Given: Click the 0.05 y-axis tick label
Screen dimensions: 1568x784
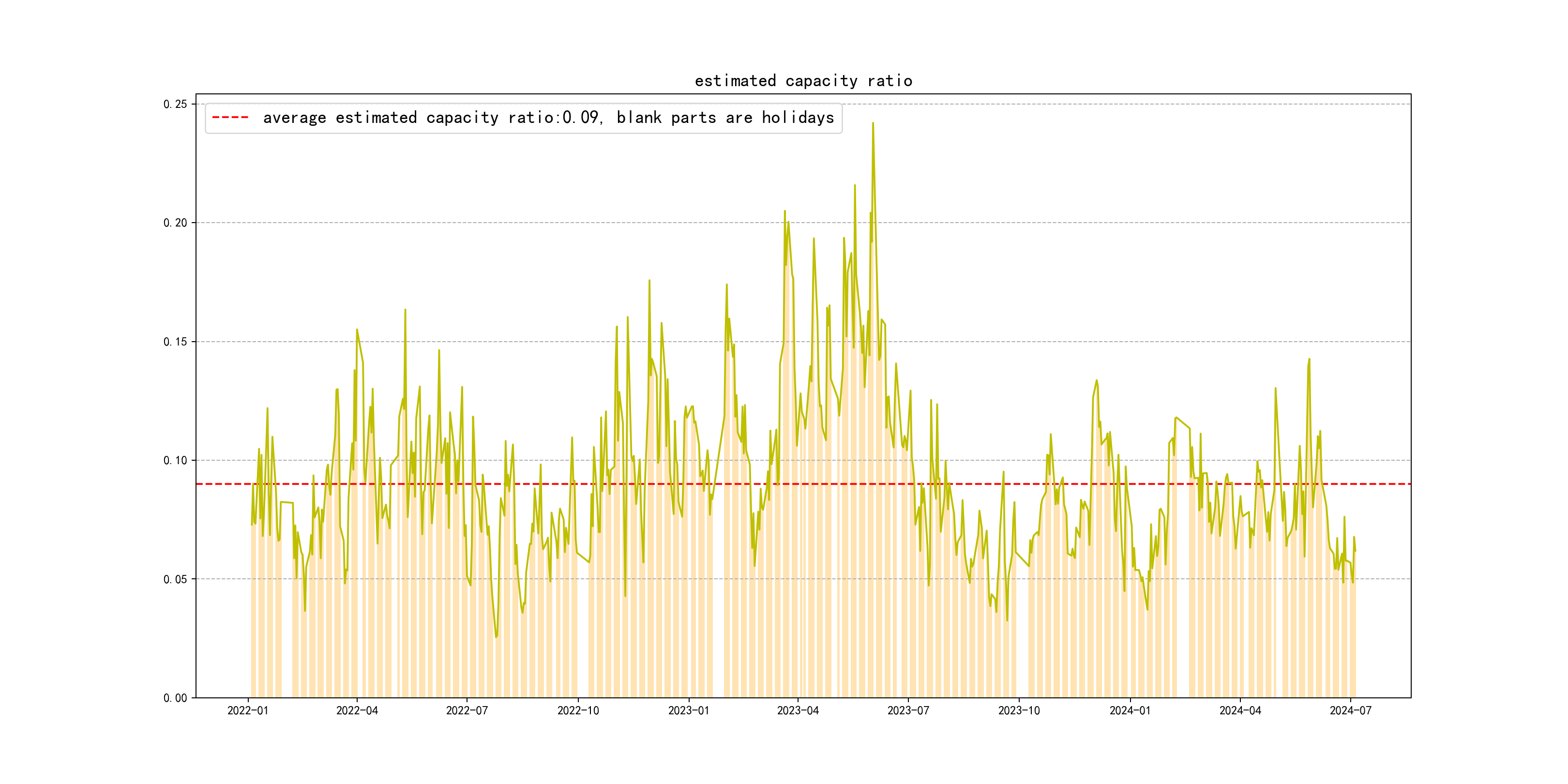Looking at the screenshot, I should point(175,579).
